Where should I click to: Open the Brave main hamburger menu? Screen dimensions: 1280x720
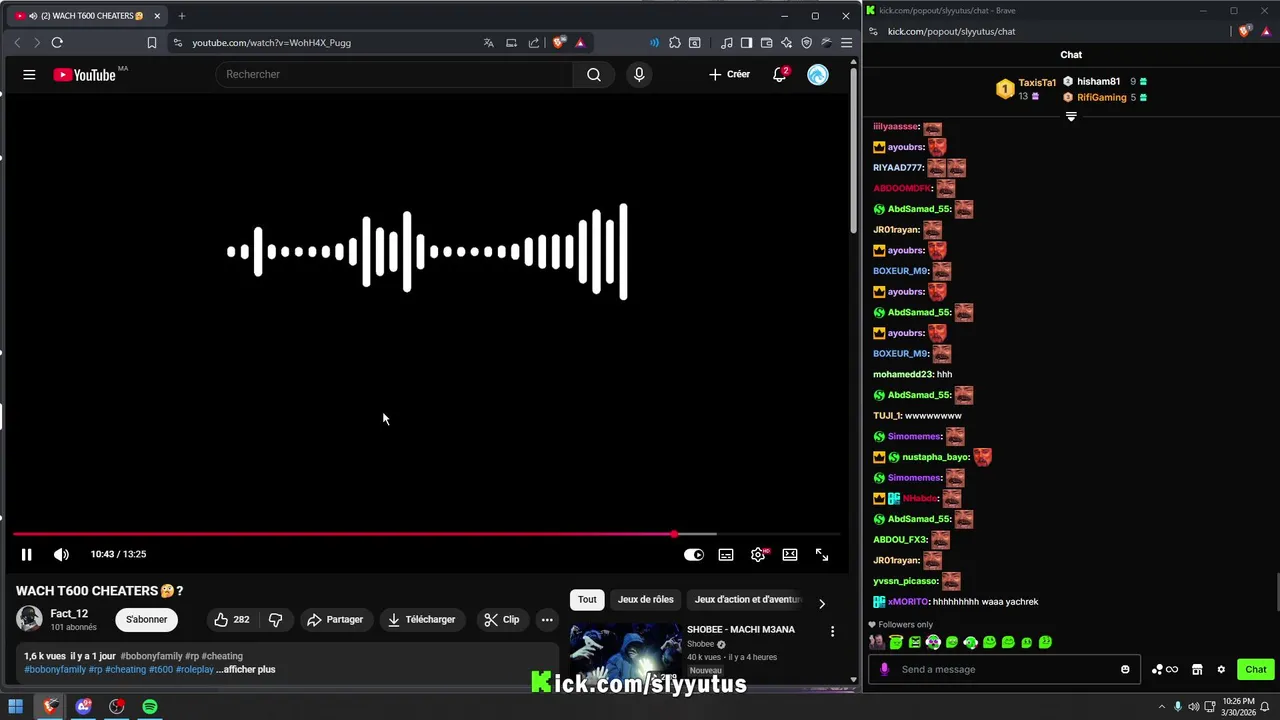[x=846, y=43]
